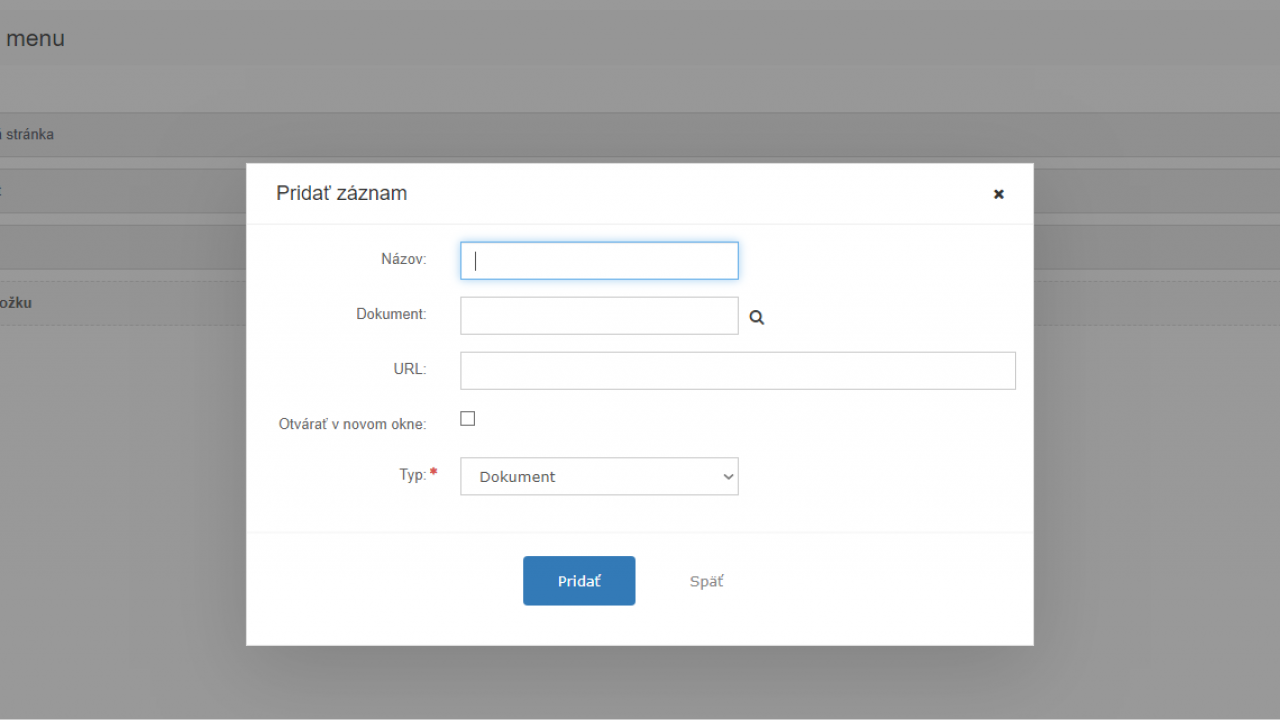Click the Otvárať v novom okne label
Image resolution: width=1280 pixels, height=720 pixels.
point(352,424)
